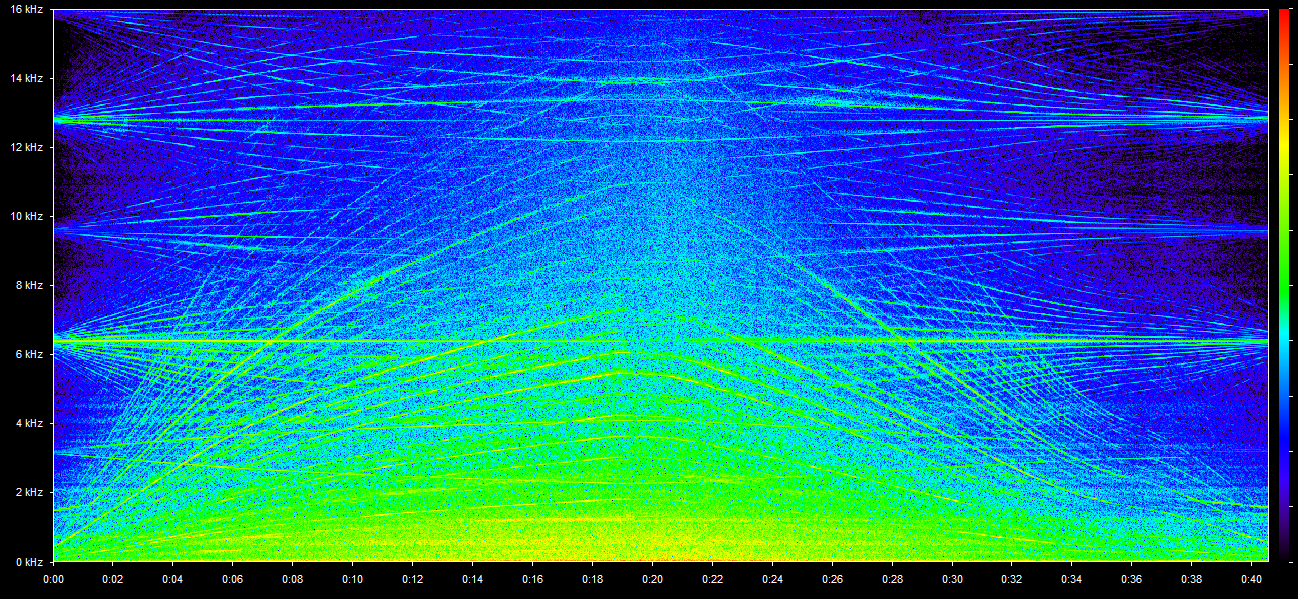Click the 0:00 time axis marker
The width and height of the screenshot is (1298, 599).
pyautogui.click(x=54, y=579)
